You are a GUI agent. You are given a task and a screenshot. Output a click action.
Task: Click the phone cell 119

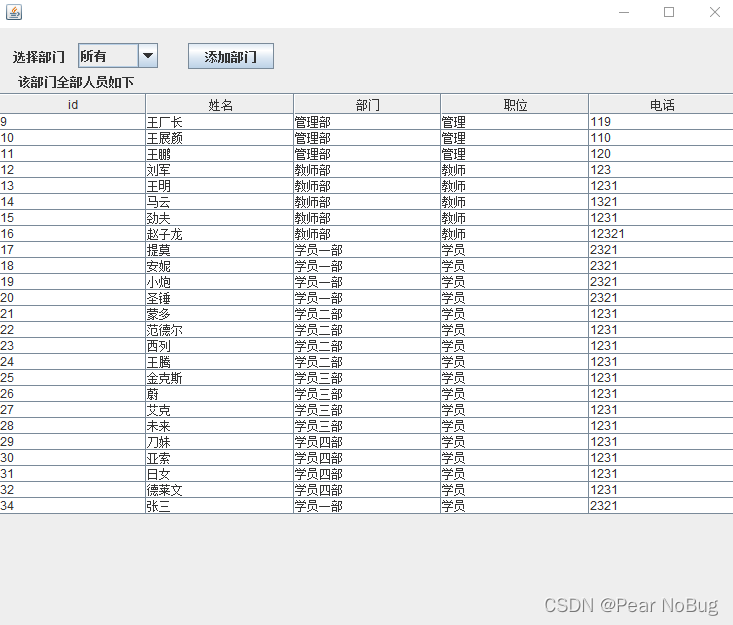pos(661,122)
